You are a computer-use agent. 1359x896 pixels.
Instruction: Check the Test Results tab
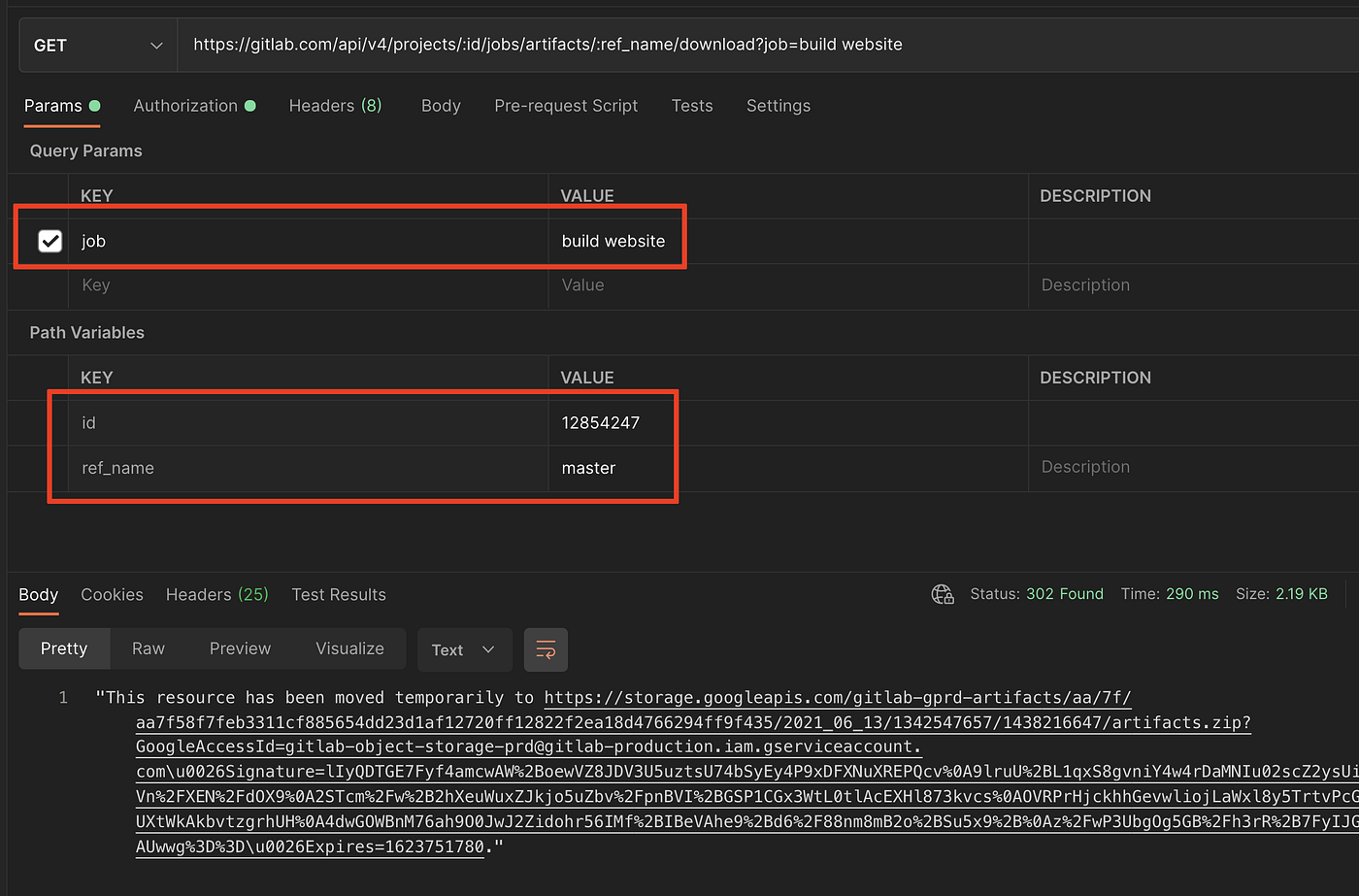339,594
